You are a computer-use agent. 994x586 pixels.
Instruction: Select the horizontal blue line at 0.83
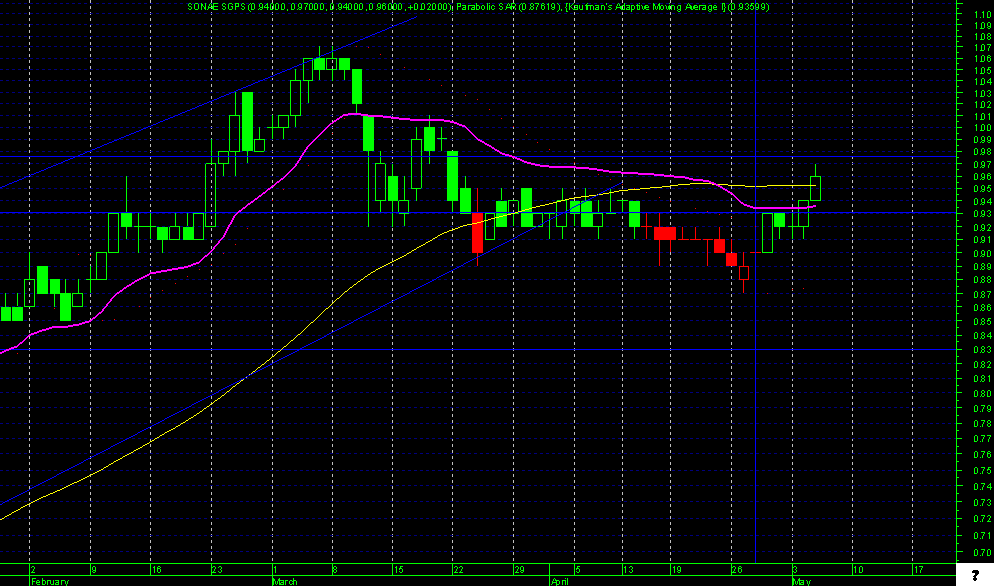click(x=477, y=349)
